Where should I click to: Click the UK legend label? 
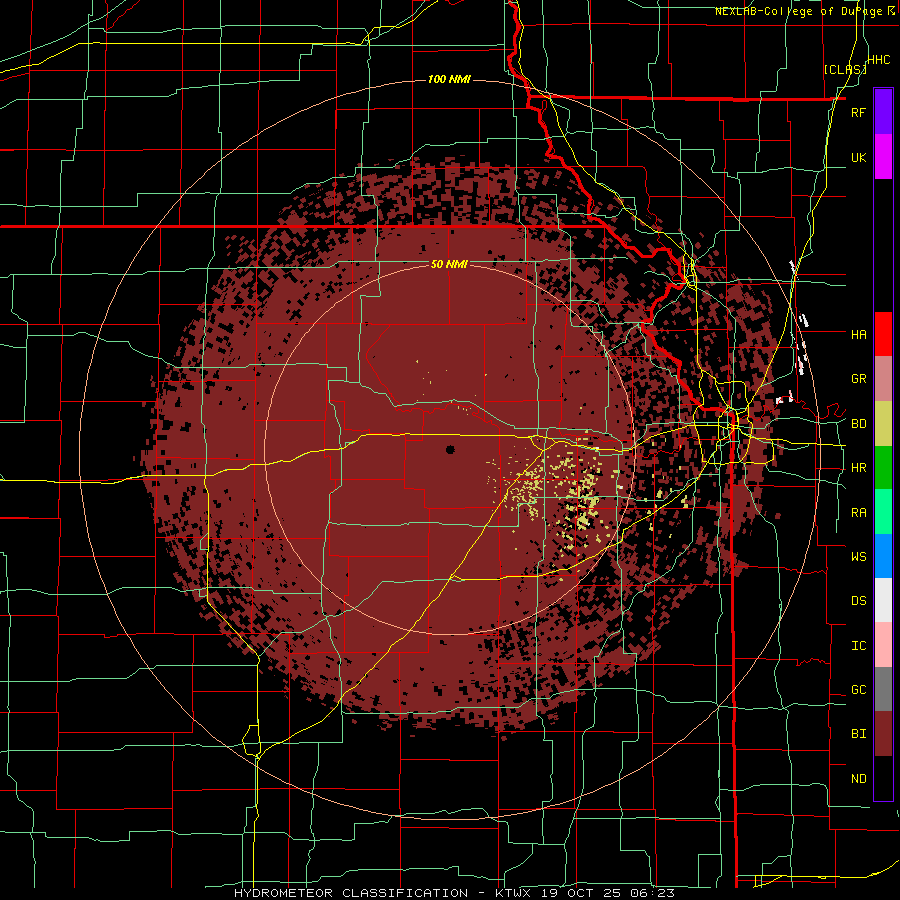(x=858, y=157)
